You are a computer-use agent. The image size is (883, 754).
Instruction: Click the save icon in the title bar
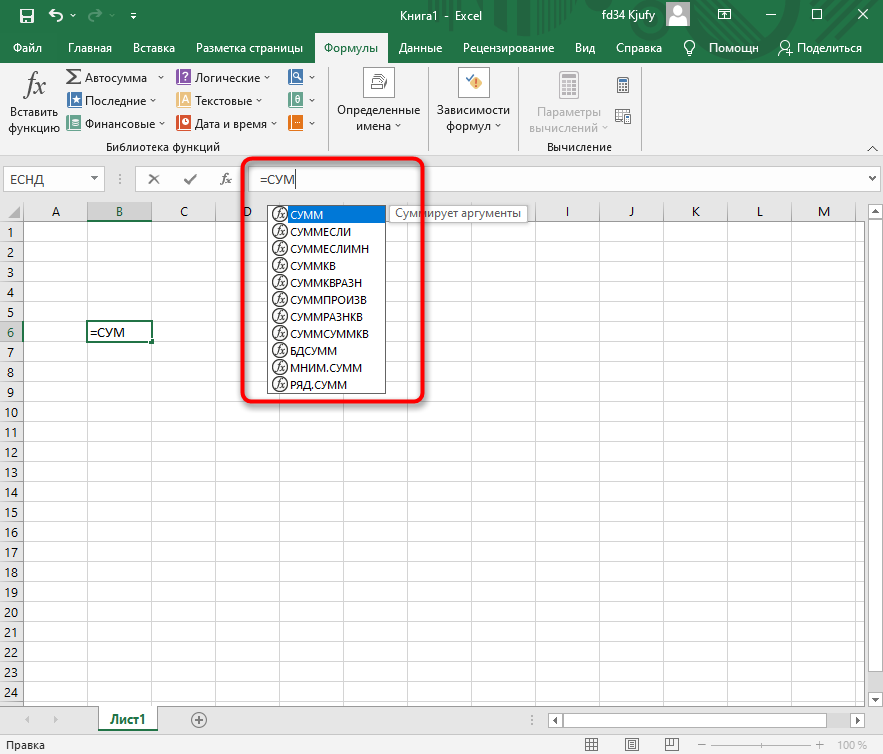(x=27, y=16)
